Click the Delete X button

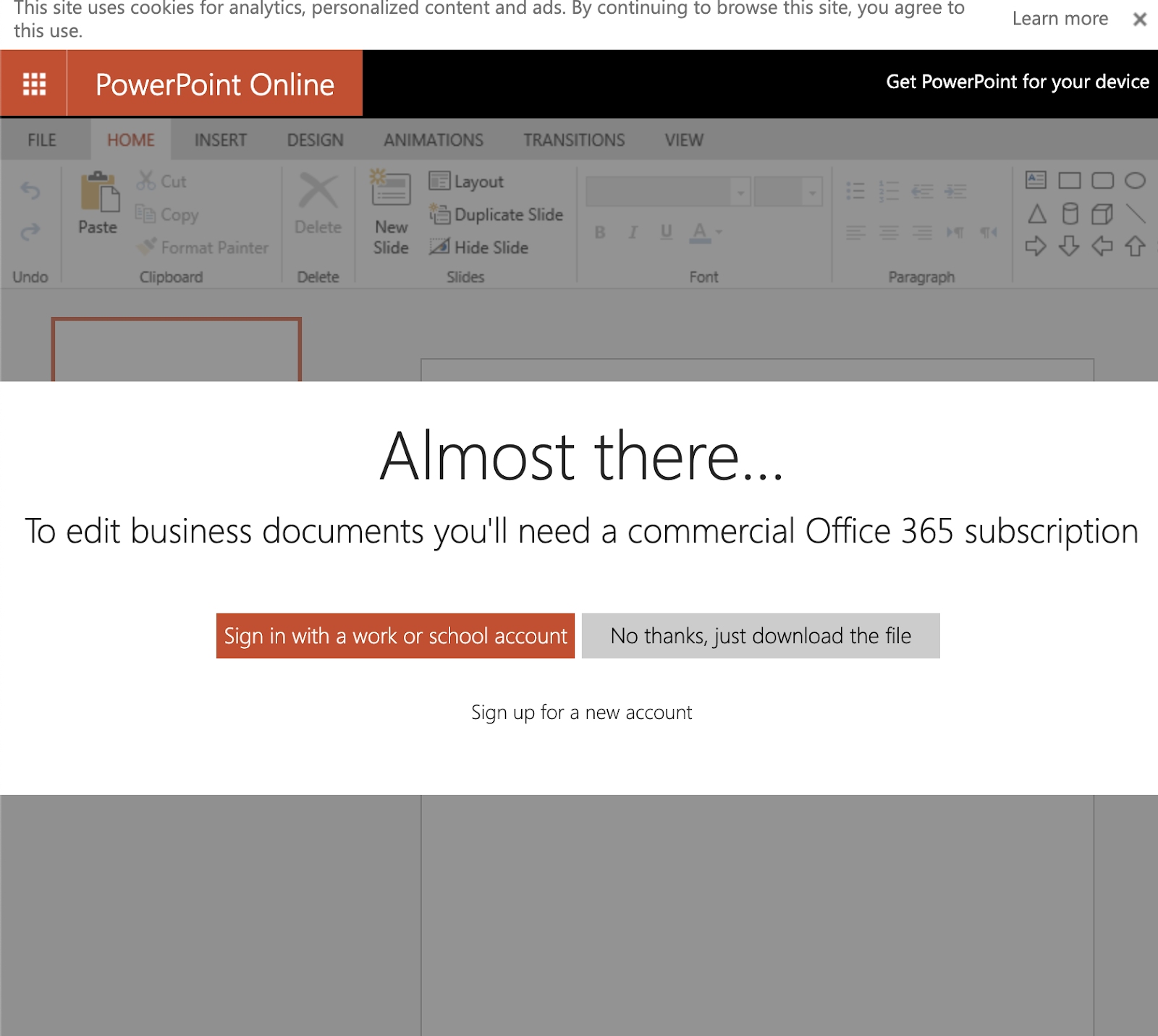pyautogui.click(x=318, y=203)
